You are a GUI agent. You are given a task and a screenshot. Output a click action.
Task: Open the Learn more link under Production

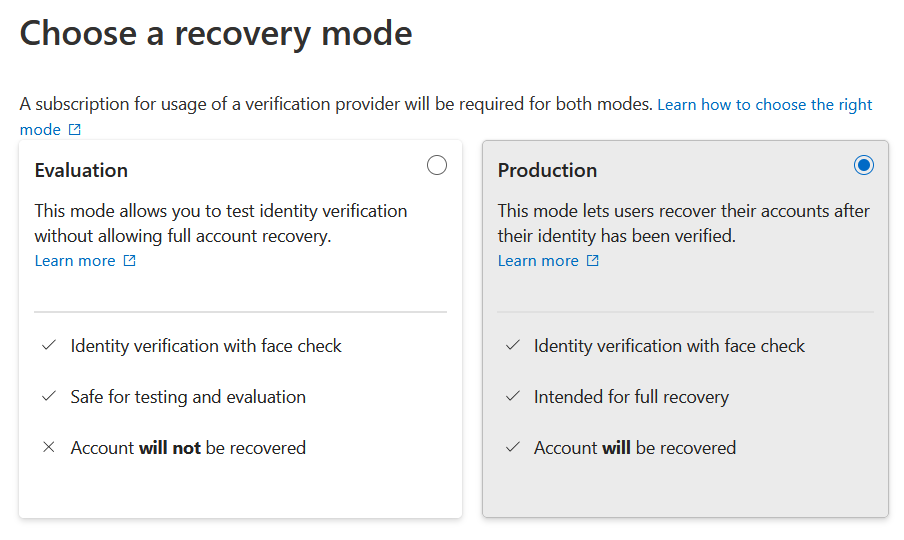[538, 261]
